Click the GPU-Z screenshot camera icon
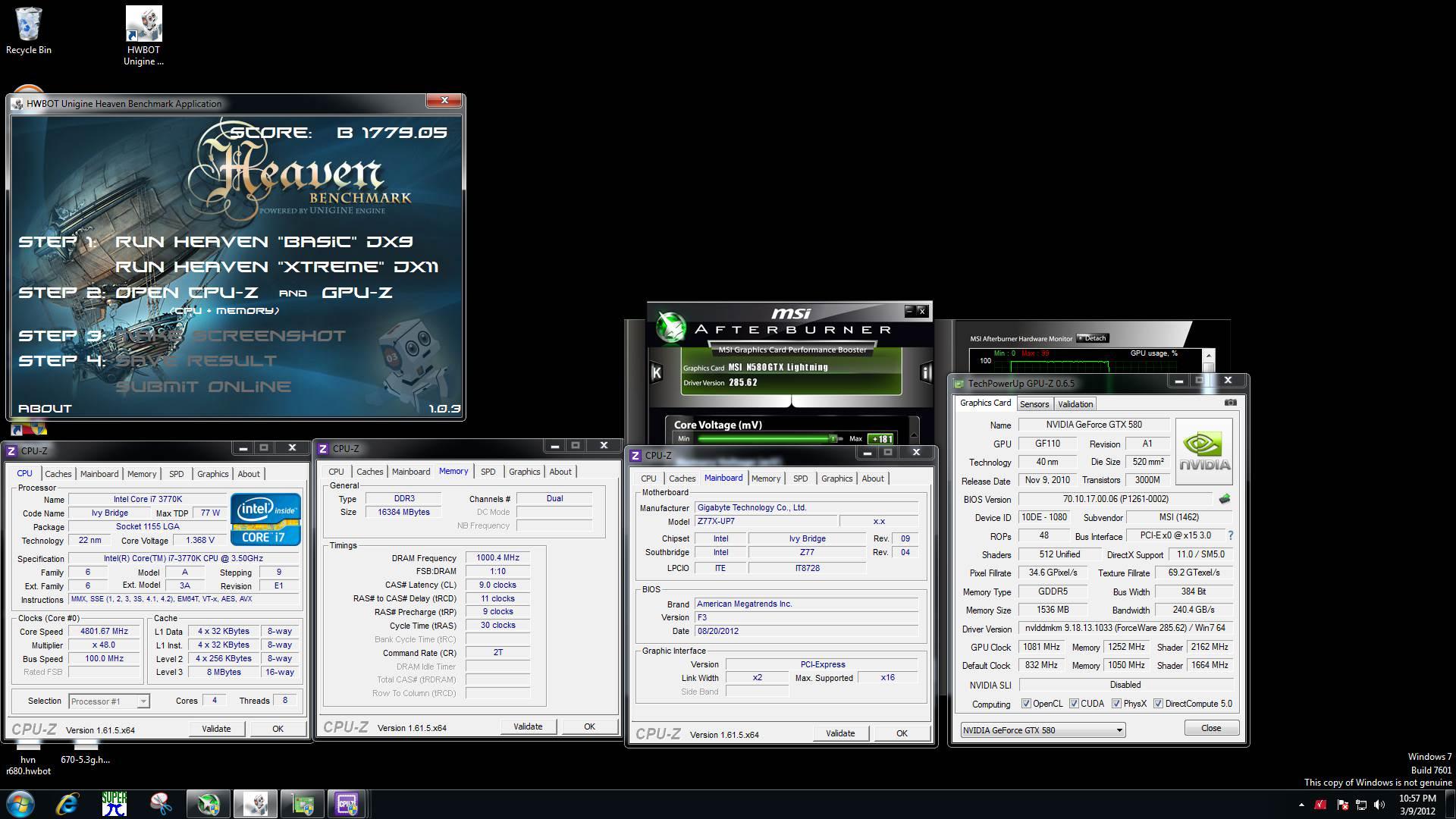The width and height of the screenshot is (1456, 819). click(1230, 403)
